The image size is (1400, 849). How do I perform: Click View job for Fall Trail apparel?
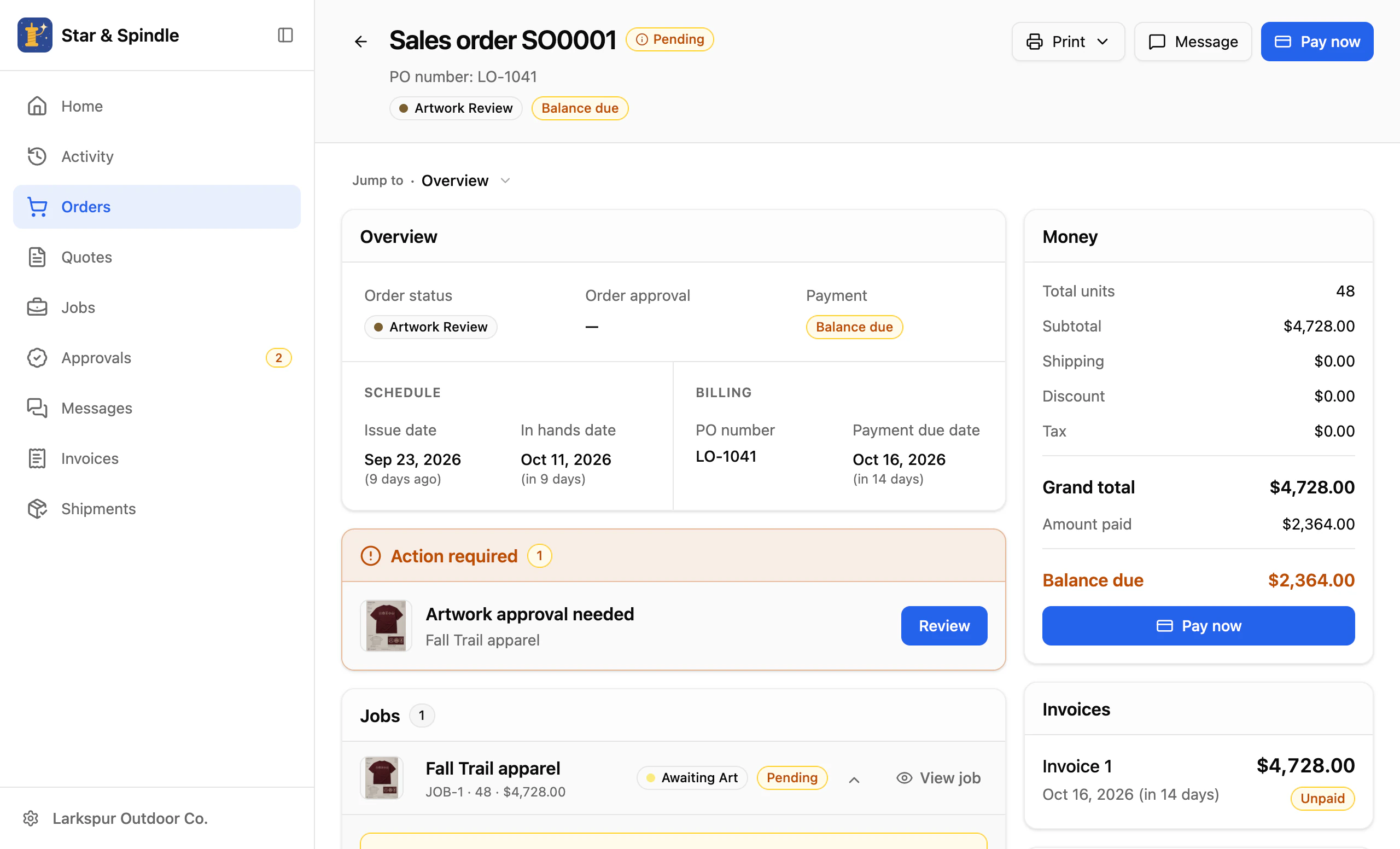click(938, 778)
